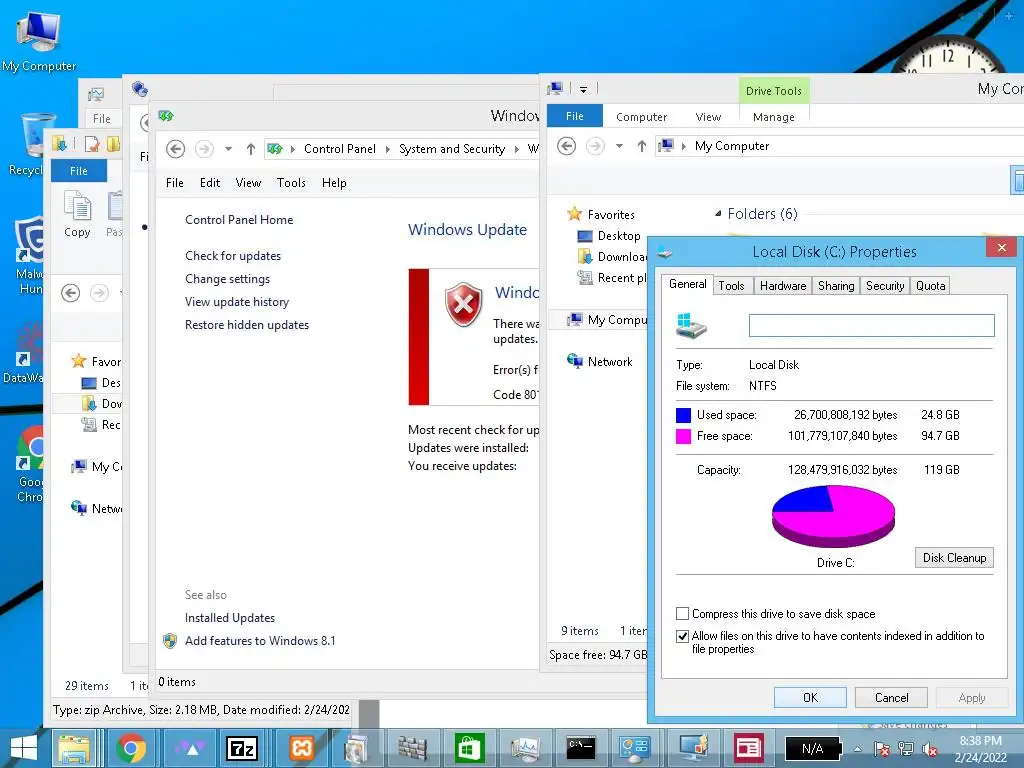Go up one level in Windows Update window
Viewport: 1024px width, 768px height.
pos(251,149)
